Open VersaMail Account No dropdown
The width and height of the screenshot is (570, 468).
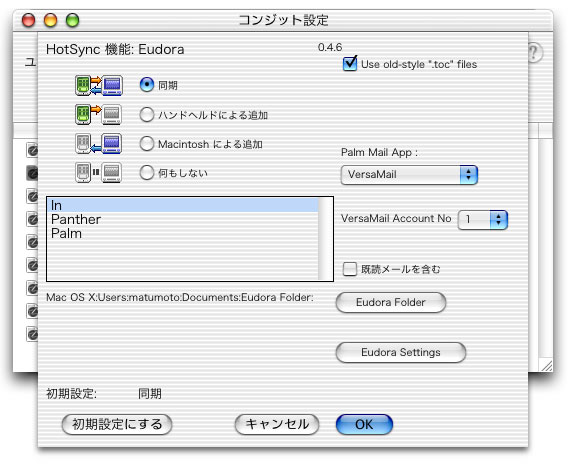tap(483, 220)
